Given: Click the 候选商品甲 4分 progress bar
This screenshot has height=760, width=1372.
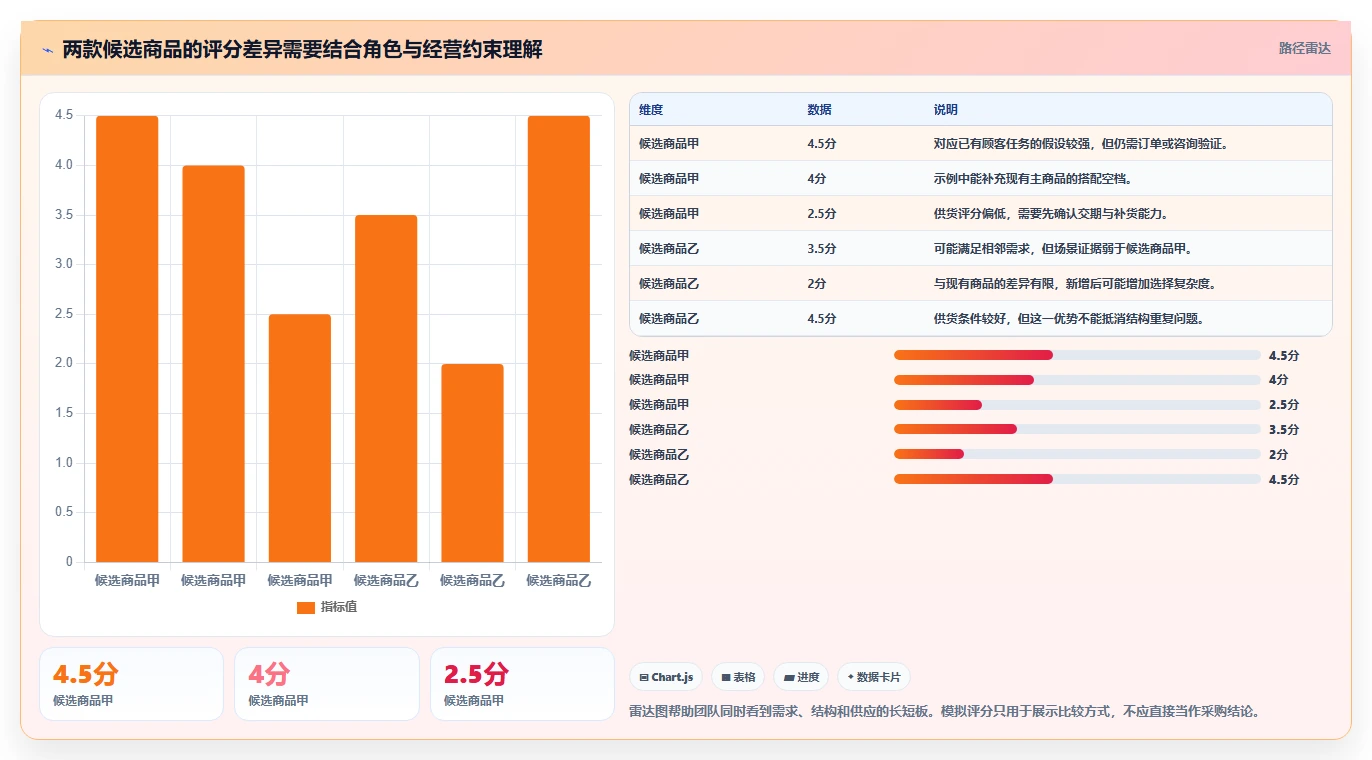Looking at the screenshot, I should click(x=1077, y=380).
